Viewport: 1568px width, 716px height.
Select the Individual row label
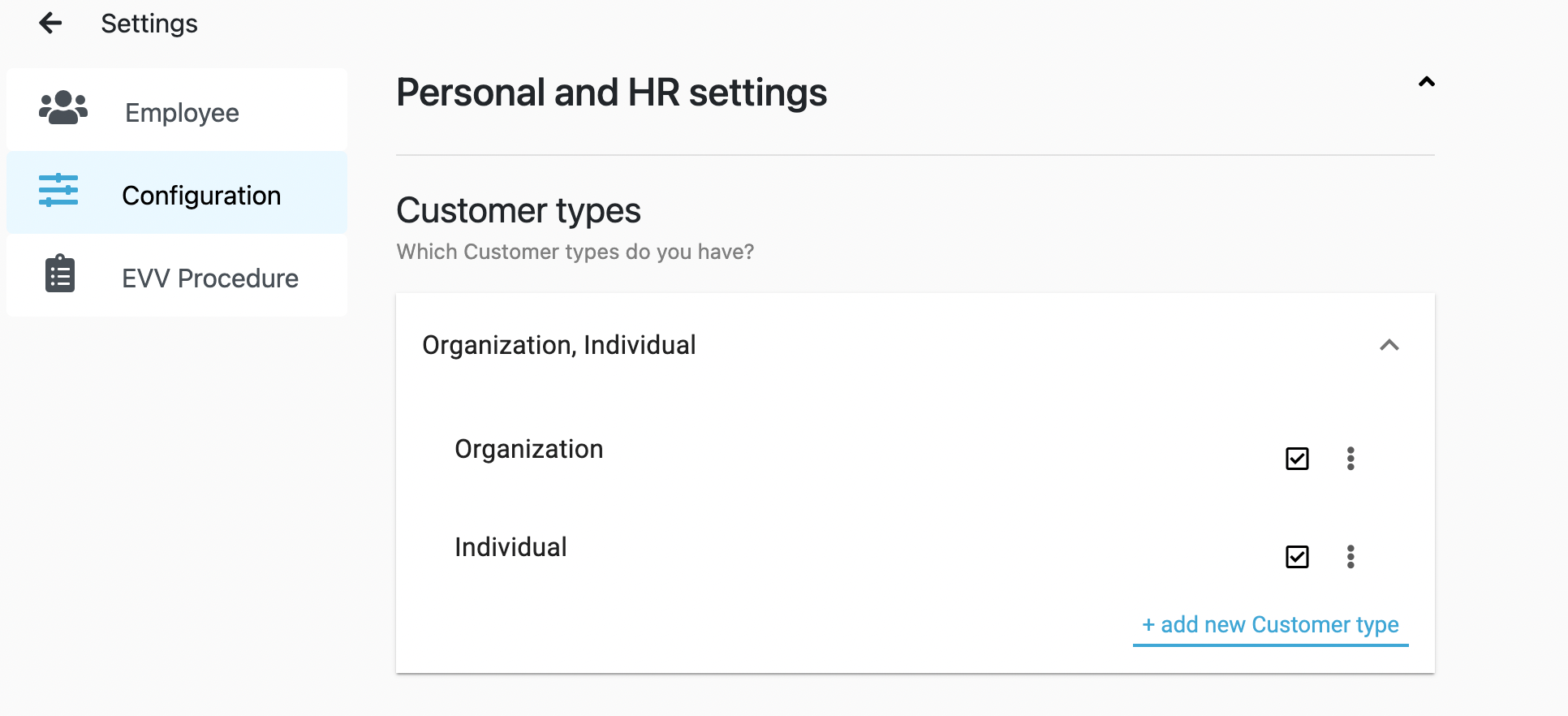pyautogui.click(x=510, y=547)
